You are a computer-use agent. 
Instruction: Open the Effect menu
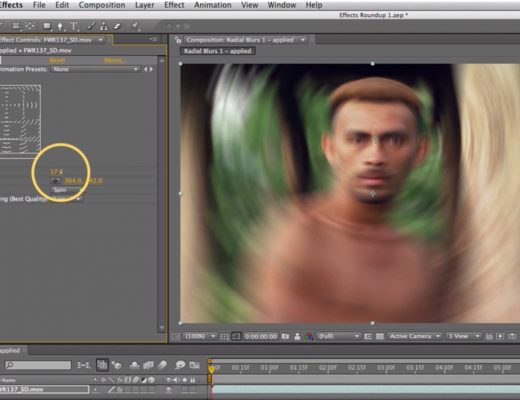[x=174, y=5]
